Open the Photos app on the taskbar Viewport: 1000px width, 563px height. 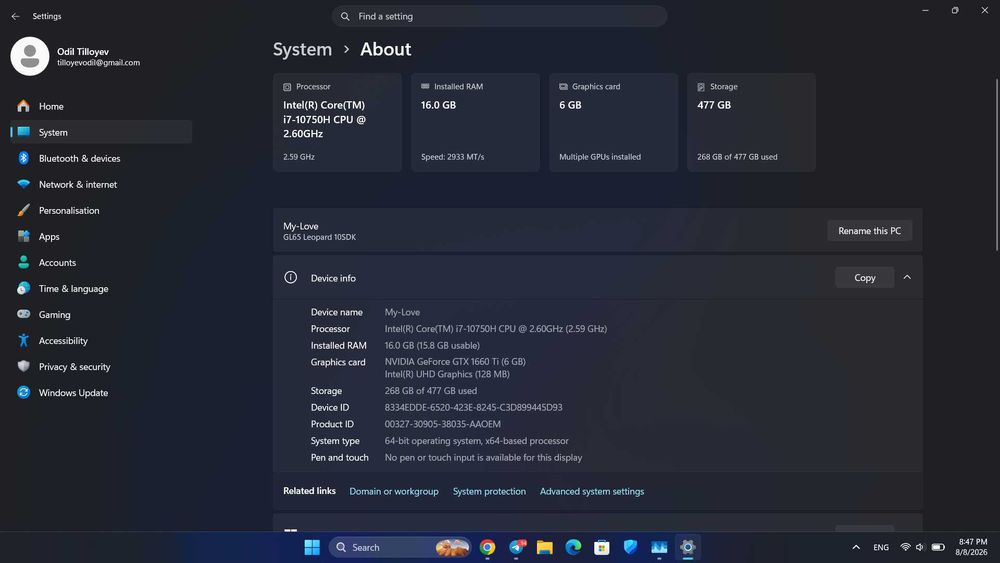(659, 547)
